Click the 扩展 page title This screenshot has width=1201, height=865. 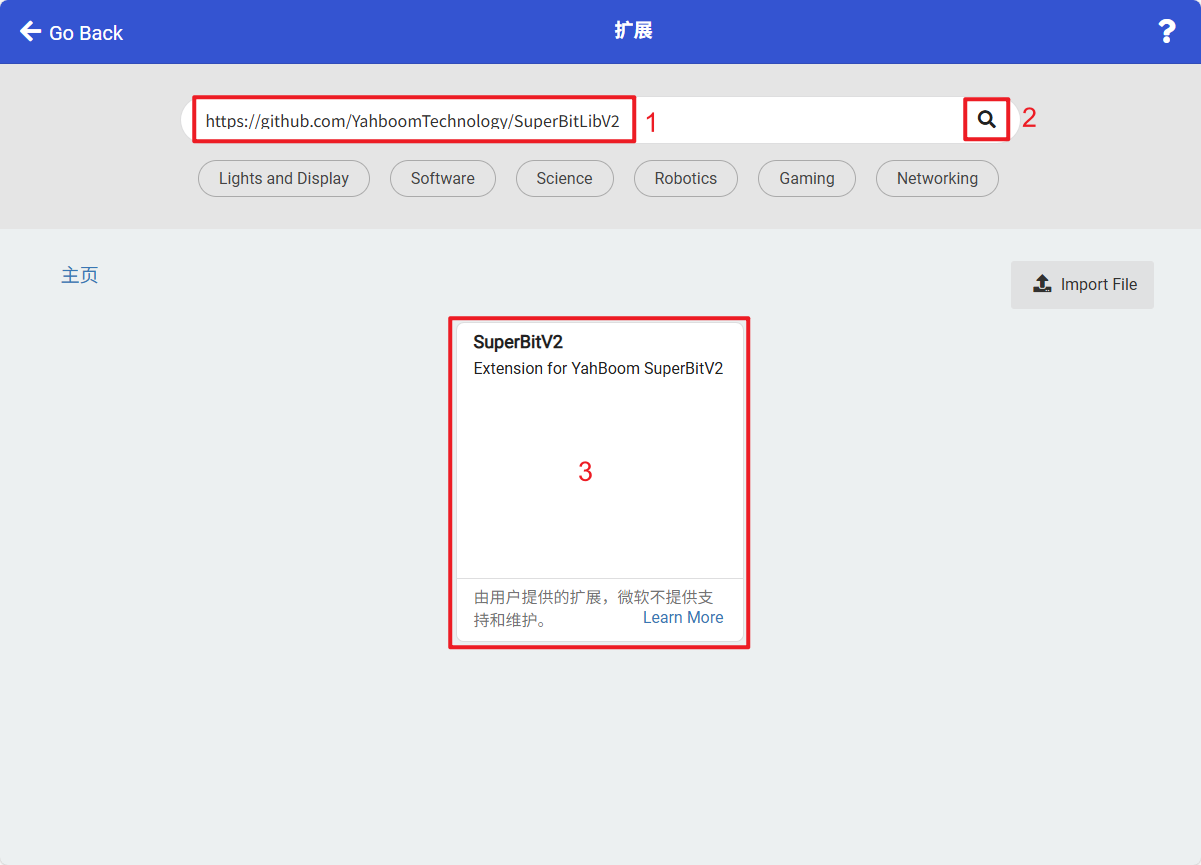click(x=633, y=31)
